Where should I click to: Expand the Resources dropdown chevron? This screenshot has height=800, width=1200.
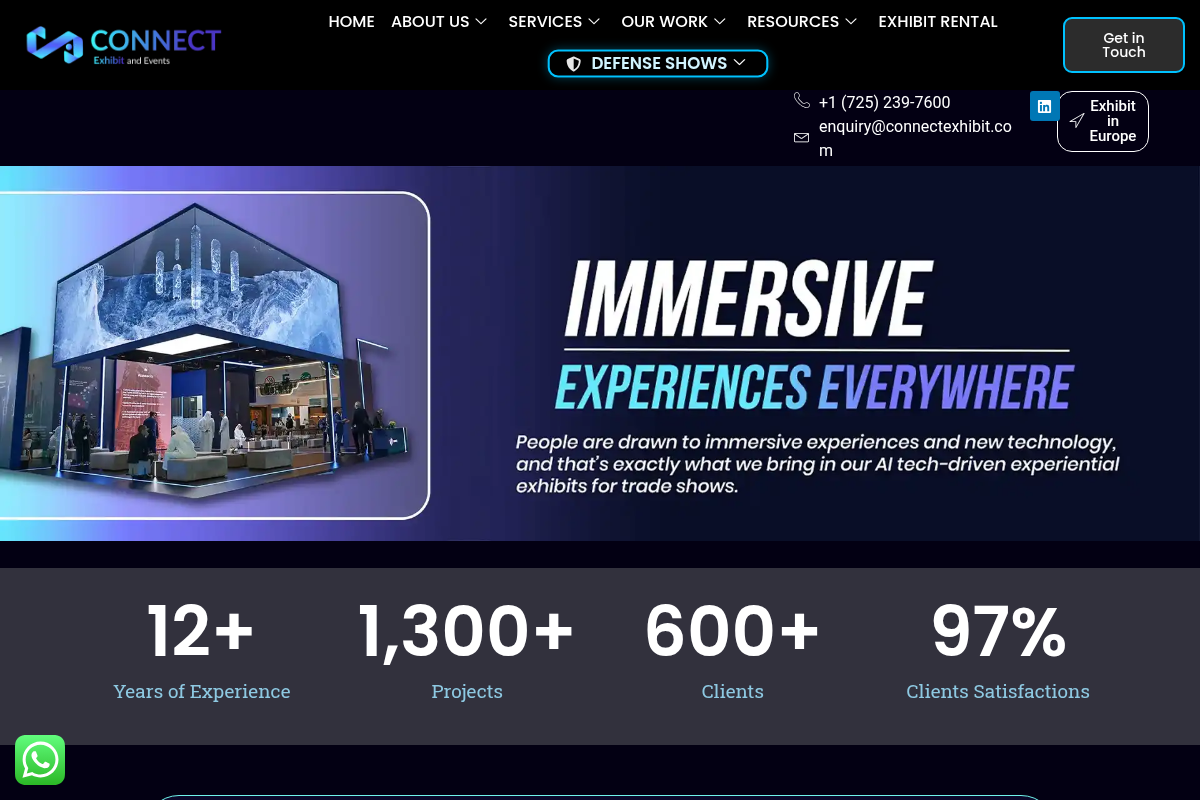point(851,22)
